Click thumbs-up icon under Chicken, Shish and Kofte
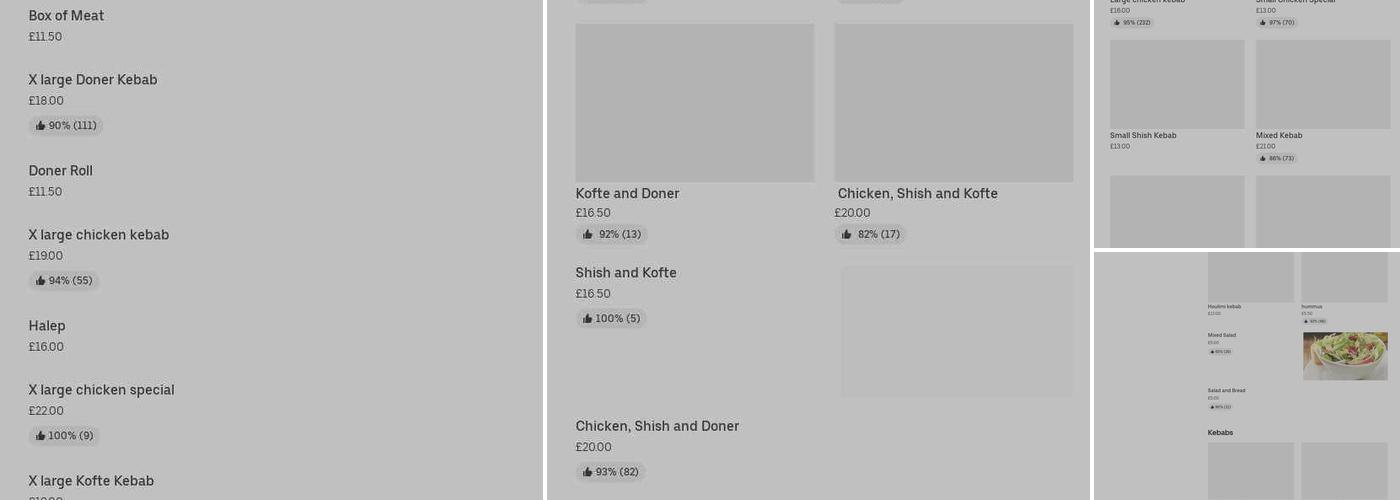Viewport: 1400px width, 500px height. coord(847,235)
